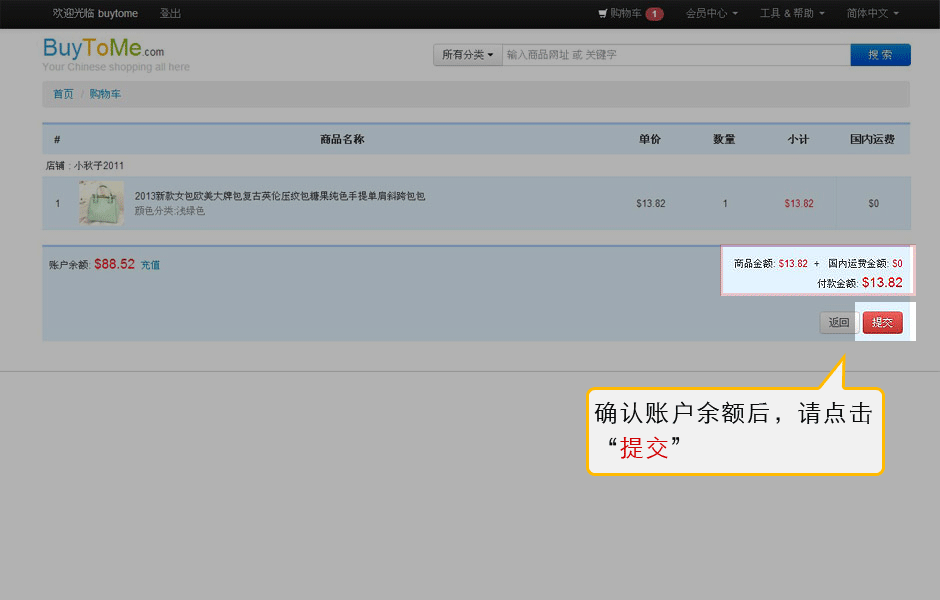Go to 首页 in the breadcrumb
This screenshot has height=600, width=940.
tap(63, 94)
